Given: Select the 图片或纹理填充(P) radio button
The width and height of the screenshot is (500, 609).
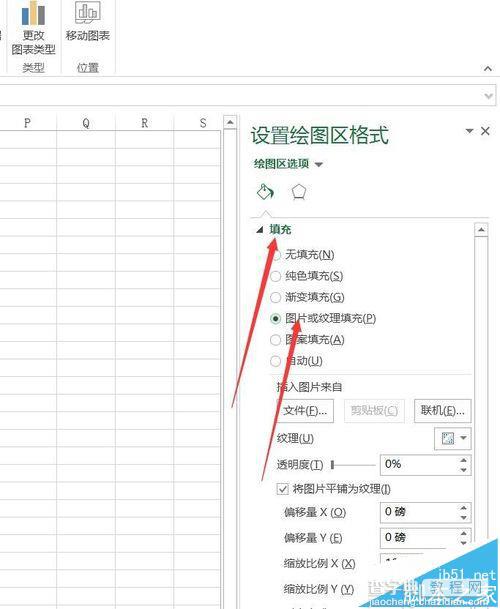Looking at the screenshot, I should pos(275,318).
